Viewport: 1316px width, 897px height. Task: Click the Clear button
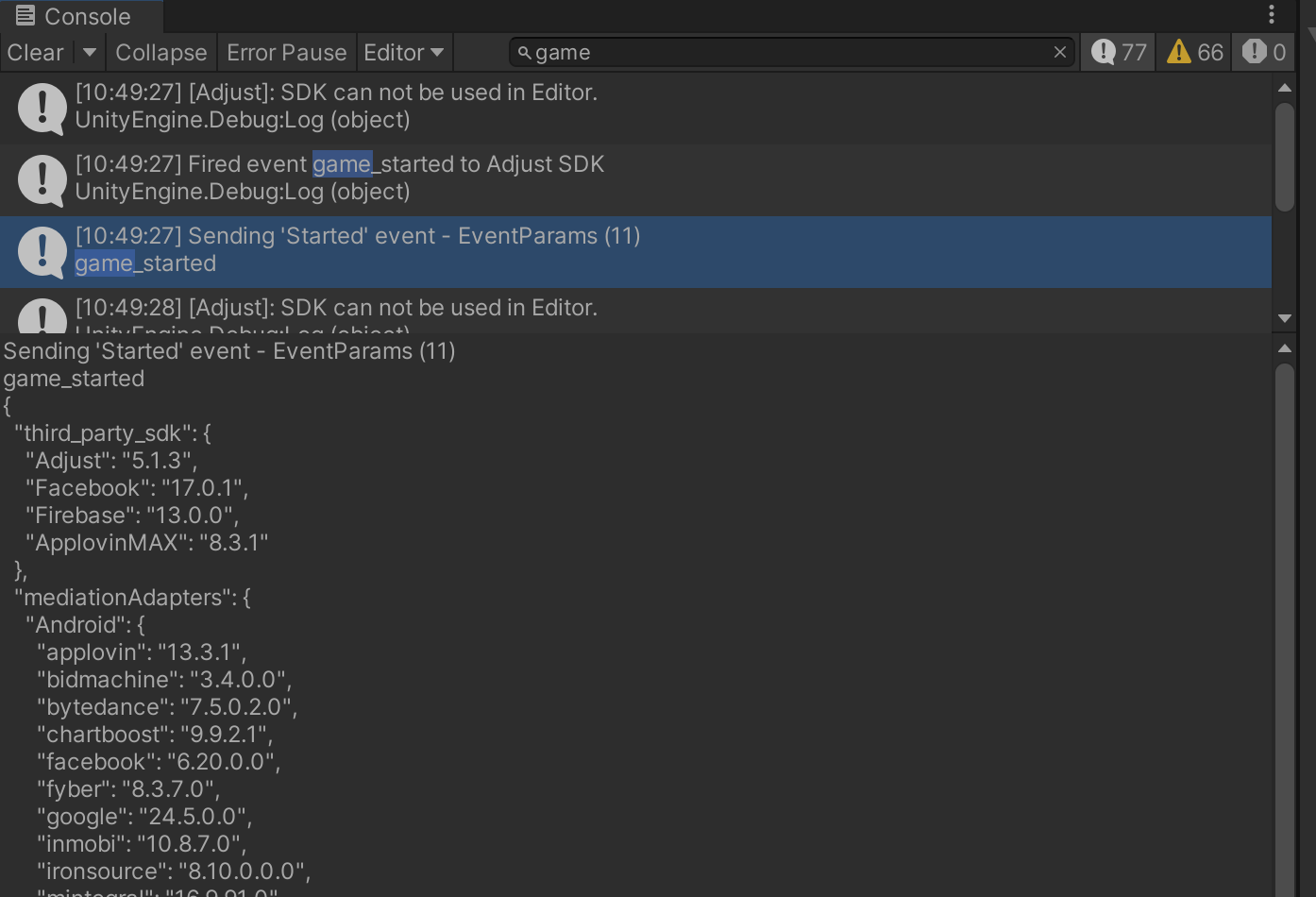pos(35,52)
